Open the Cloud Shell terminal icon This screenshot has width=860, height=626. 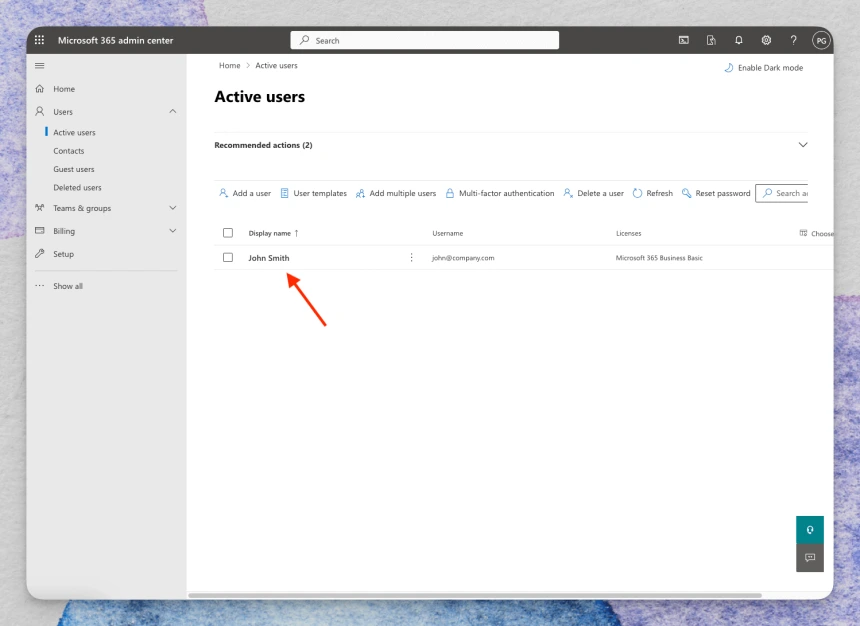click(682, 40)
